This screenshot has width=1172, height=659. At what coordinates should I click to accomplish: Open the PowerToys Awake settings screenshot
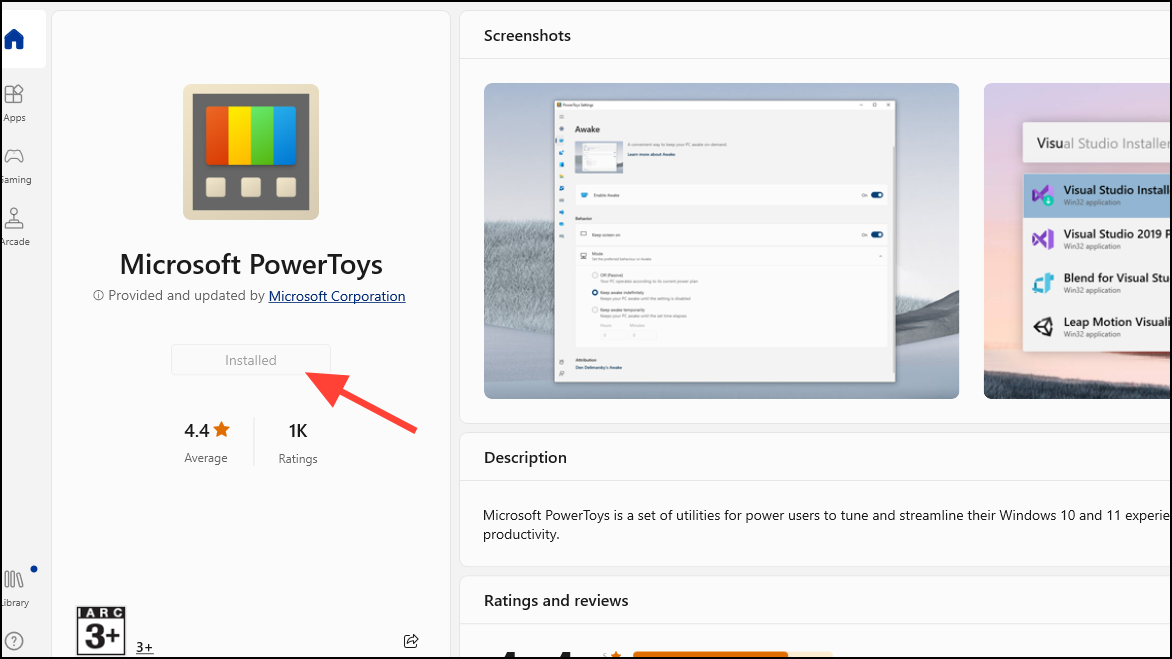(x=721, y=241)
